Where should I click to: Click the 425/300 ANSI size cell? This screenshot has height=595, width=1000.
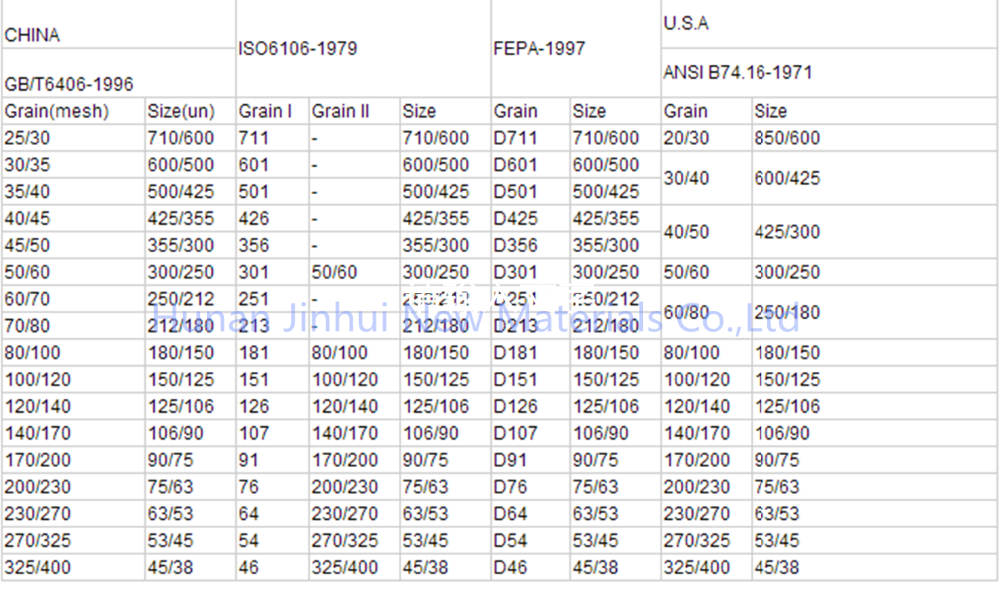pos(874,231)
